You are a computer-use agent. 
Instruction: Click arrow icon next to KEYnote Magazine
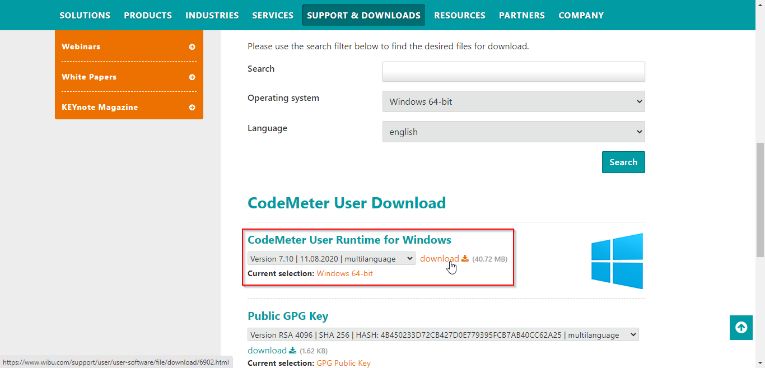(192, 107)
